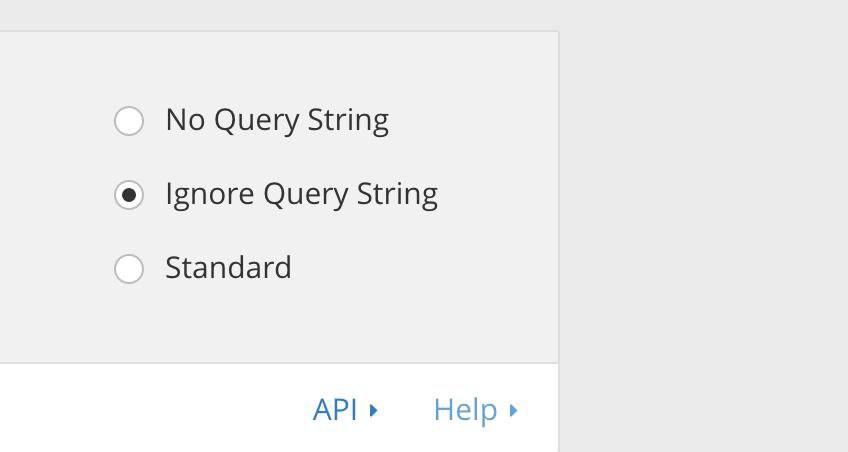This screenshot has height=452, width=848.
Task: Open the Help link text
Action: click(x=465, y=410)
